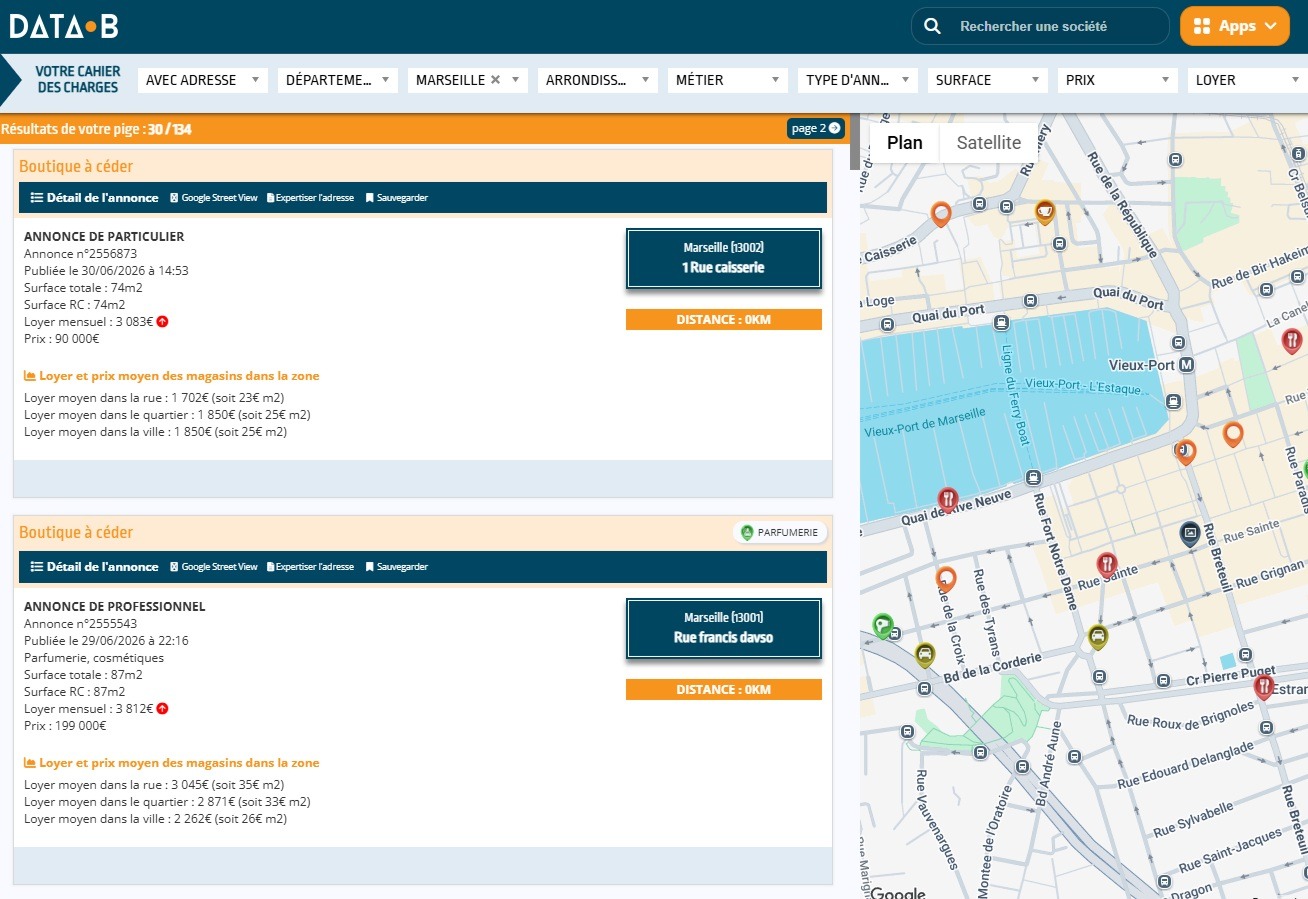
Task: Expand the ARRONDISSEMENT dropdown
Action: pos(598,80)
